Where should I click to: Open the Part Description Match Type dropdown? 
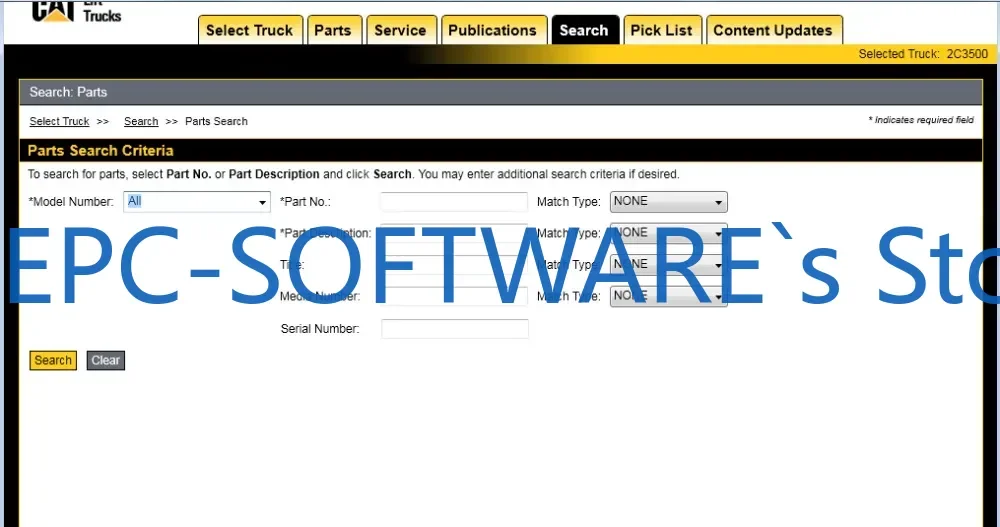tap(668, 233)
